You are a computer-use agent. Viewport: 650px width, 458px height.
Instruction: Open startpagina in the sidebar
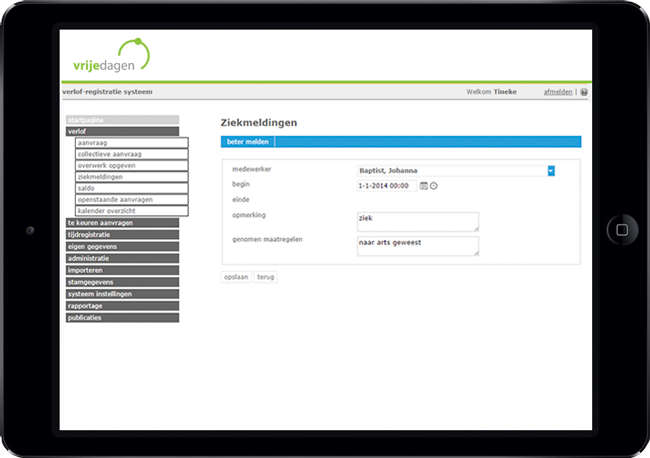(122, 120)
